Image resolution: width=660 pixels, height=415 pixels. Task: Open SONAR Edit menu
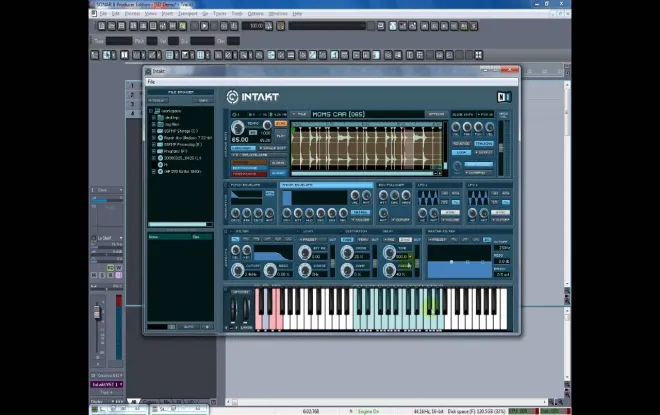(x=115, y=13)
